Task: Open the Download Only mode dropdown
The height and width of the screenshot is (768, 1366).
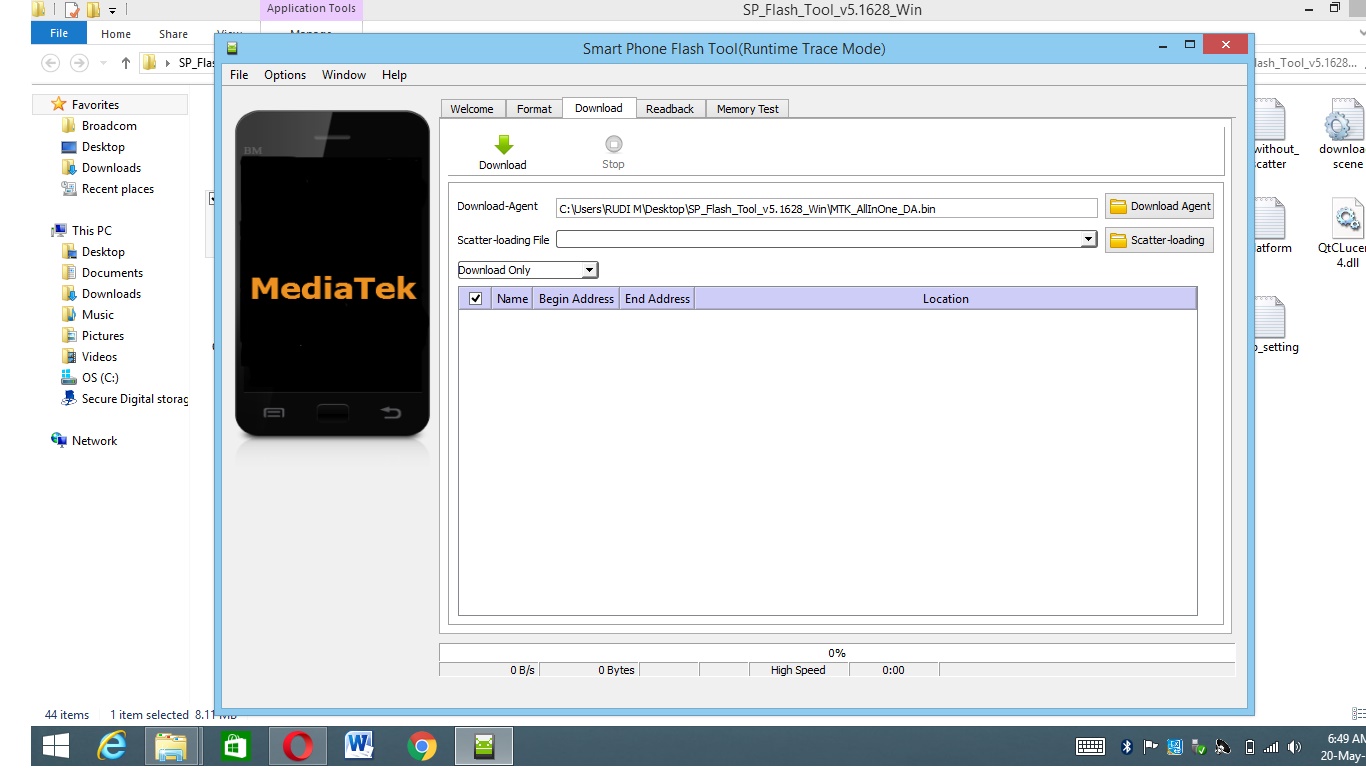Action: coord(590,270)
